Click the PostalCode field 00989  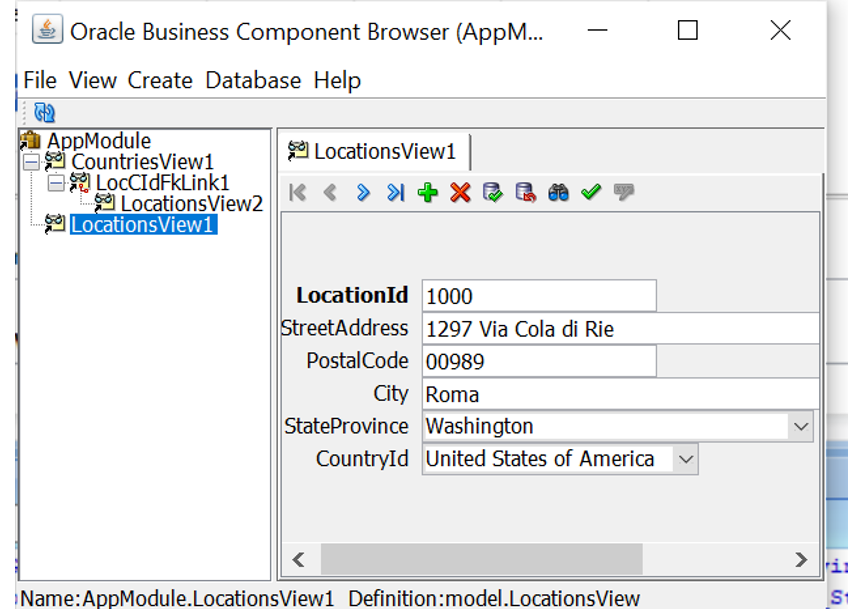[539, 361]
